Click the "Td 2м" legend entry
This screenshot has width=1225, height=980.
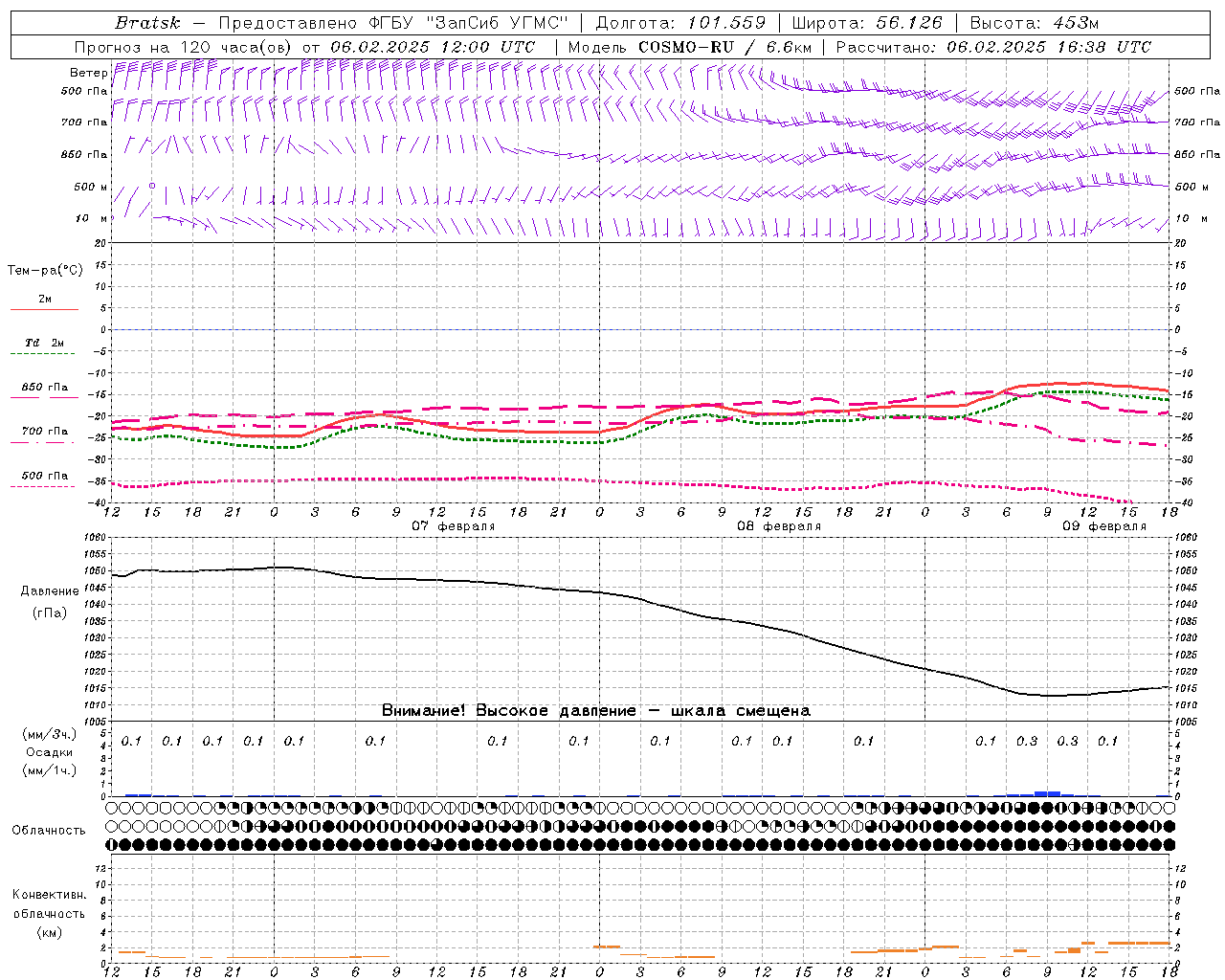(45, 343)
